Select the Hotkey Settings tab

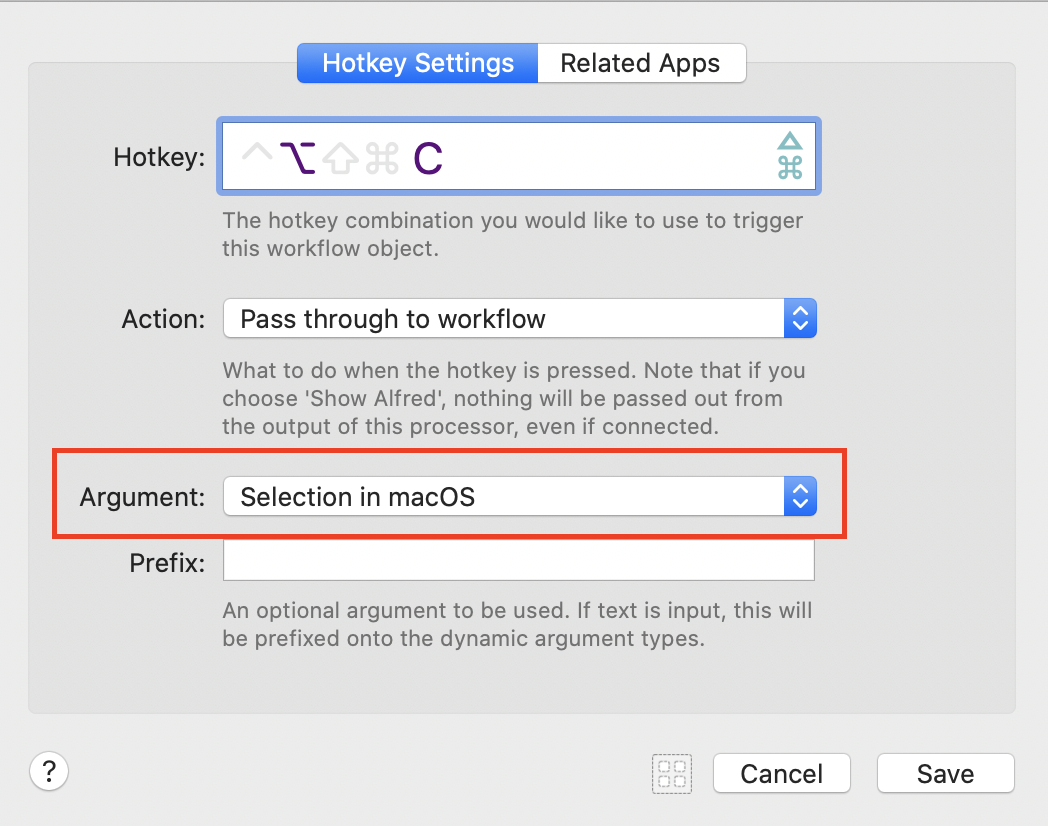tap(416, 63)
